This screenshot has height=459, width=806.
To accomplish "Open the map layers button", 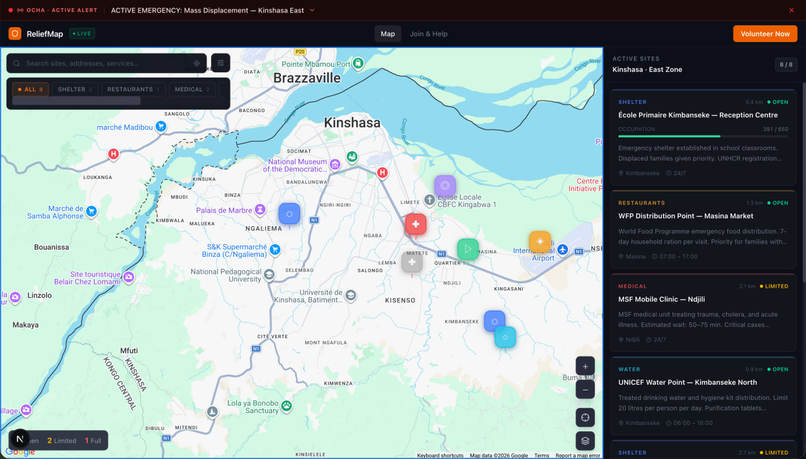I will pos(585,441).
